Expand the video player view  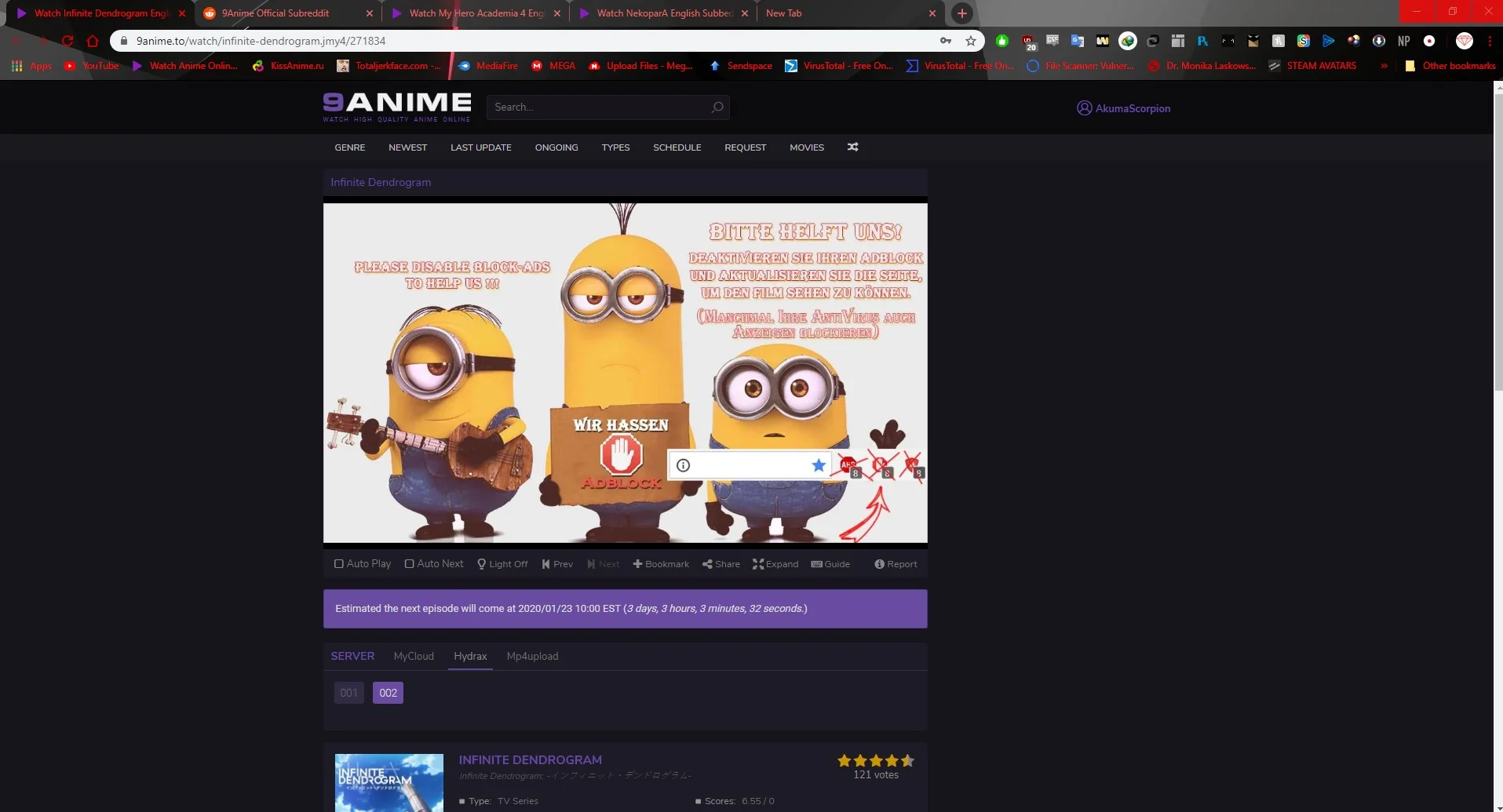[x=775, y=564]
